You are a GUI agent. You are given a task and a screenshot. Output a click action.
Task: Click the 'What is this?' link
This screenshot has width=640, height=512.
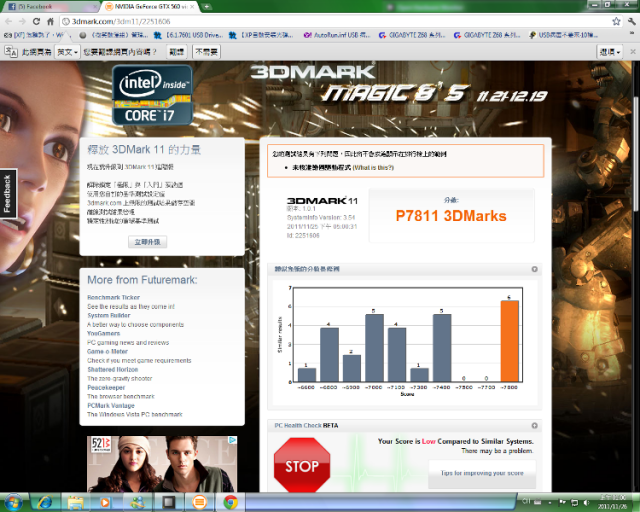coord(373,167)
